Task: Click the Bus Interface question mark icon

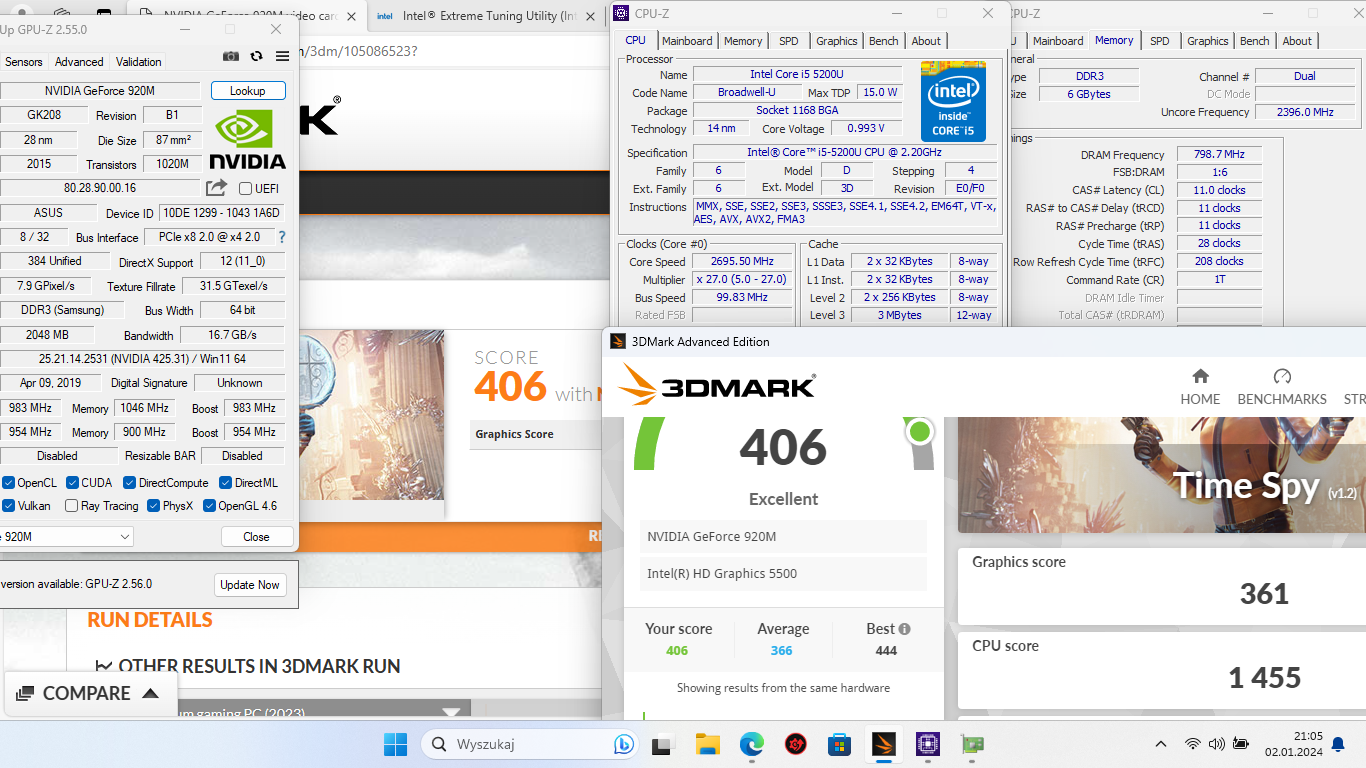Action: pos(282,237)
